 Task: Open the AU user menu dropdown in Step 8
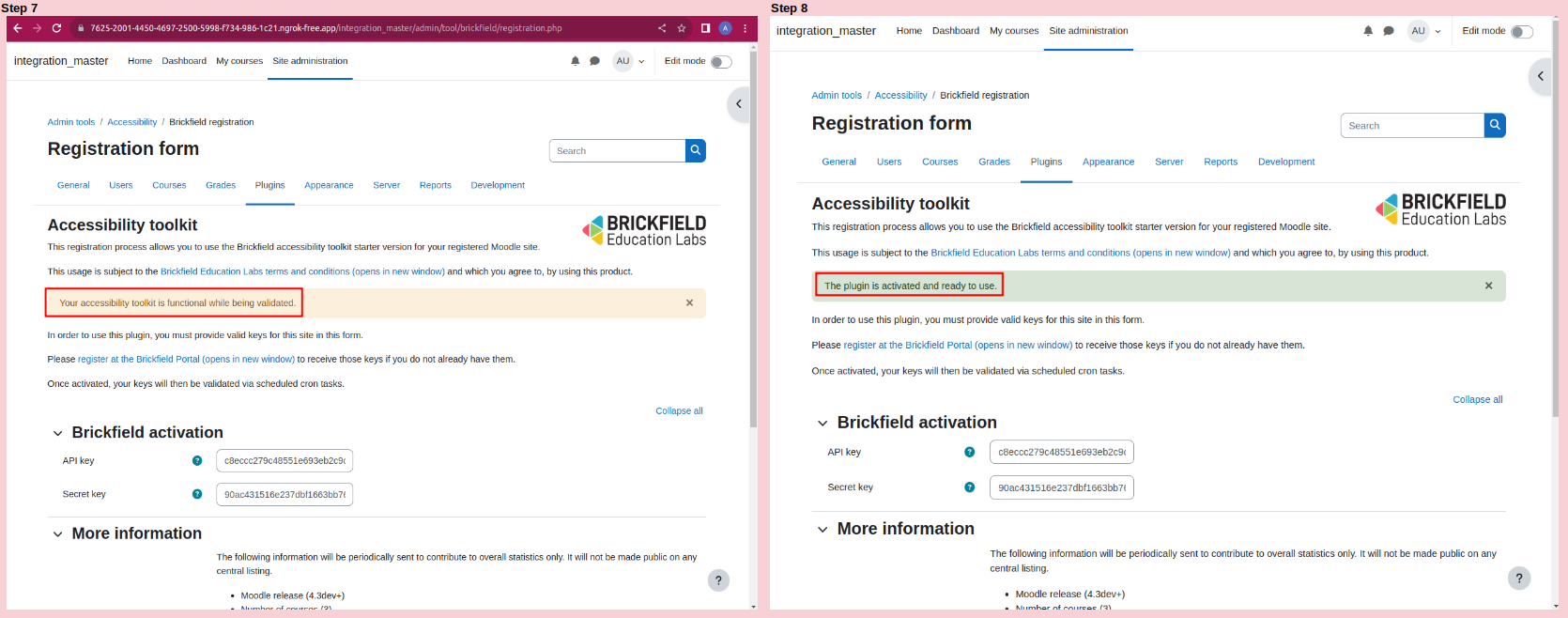point(1424,31)
